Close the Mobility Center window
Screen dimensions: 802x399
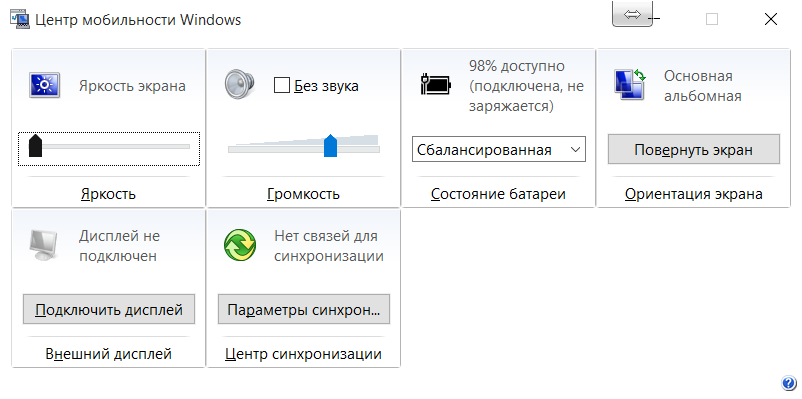pyautogui.click(x=771, y=19)
